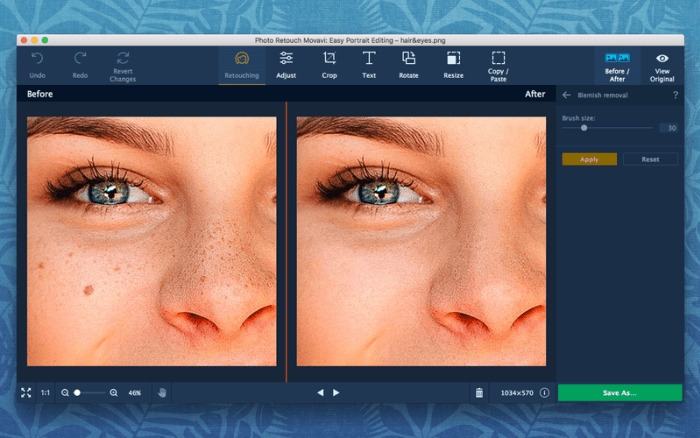Click the image info icon

(x=545, y=393)
